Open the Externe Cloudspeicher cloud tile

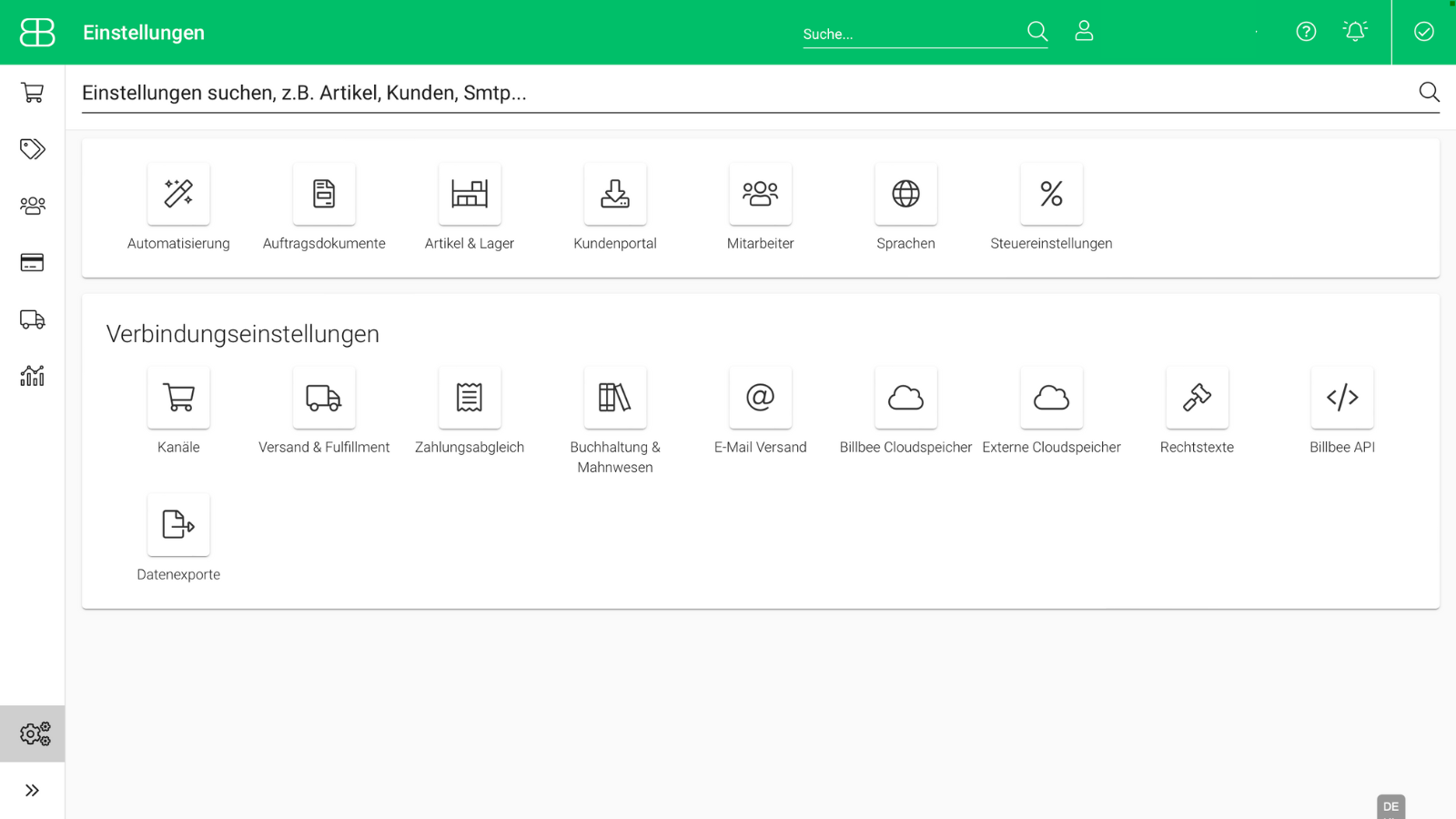[x=1052, y=398]
